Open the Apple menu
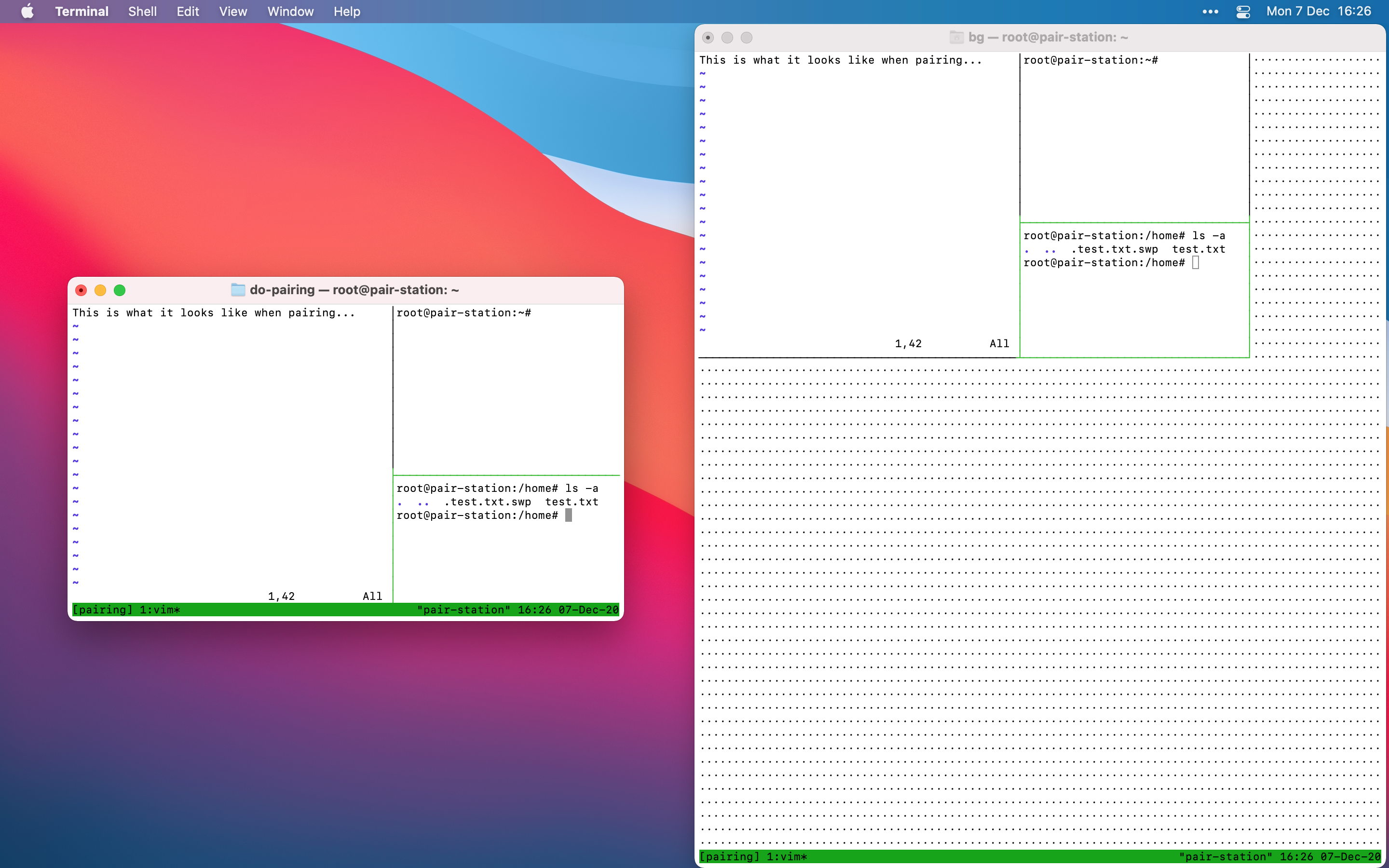Viewport: 1389px width, 868px height. pyautogui.click(x=27, y=12)
